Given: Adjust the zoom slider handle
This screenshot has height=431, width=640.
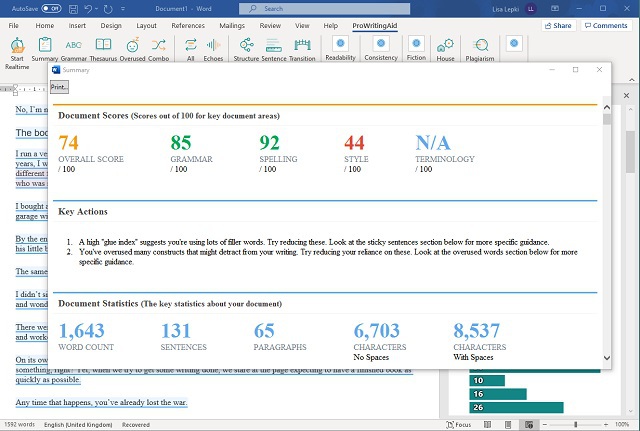Looking at the screenshot, I should tap(576, 424).
